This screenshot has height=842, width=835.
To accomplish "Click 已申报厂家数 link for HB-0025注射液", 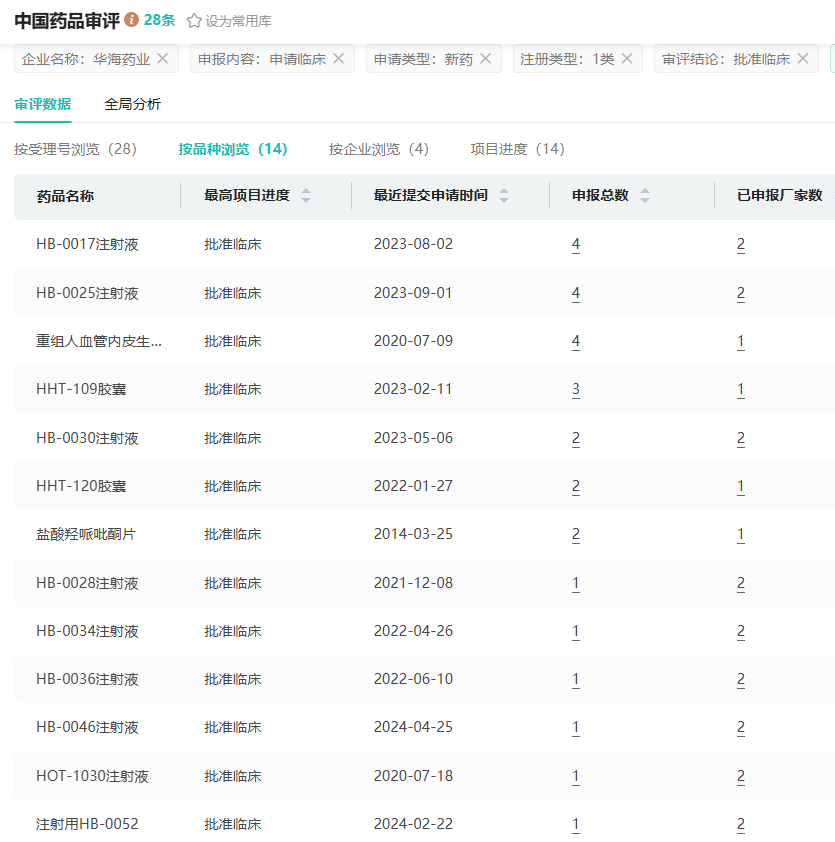I will point(741,293).
